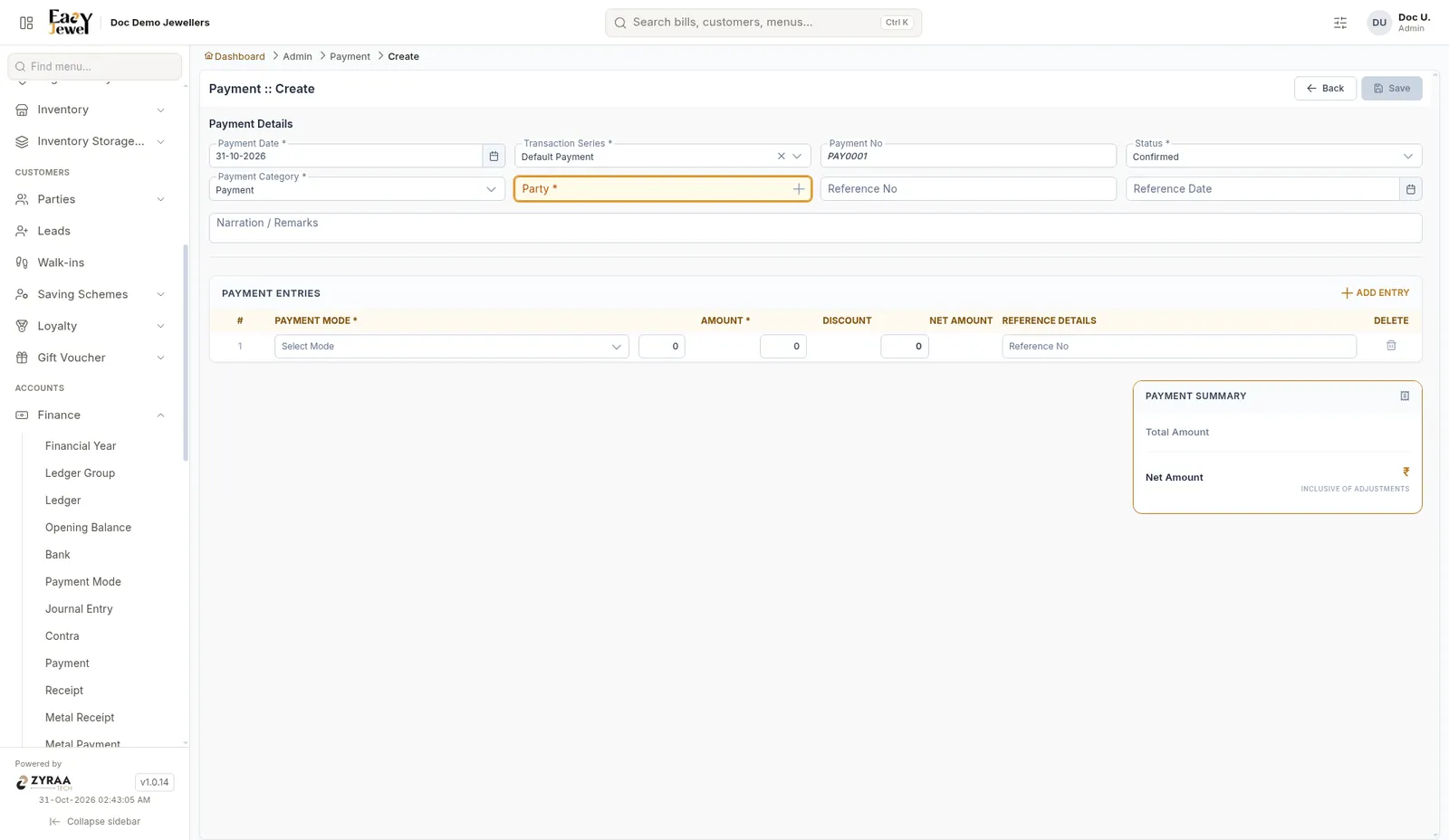Open the Select Mode payment dropdown
1449x840 pixels.
click(x=451, y=347)
